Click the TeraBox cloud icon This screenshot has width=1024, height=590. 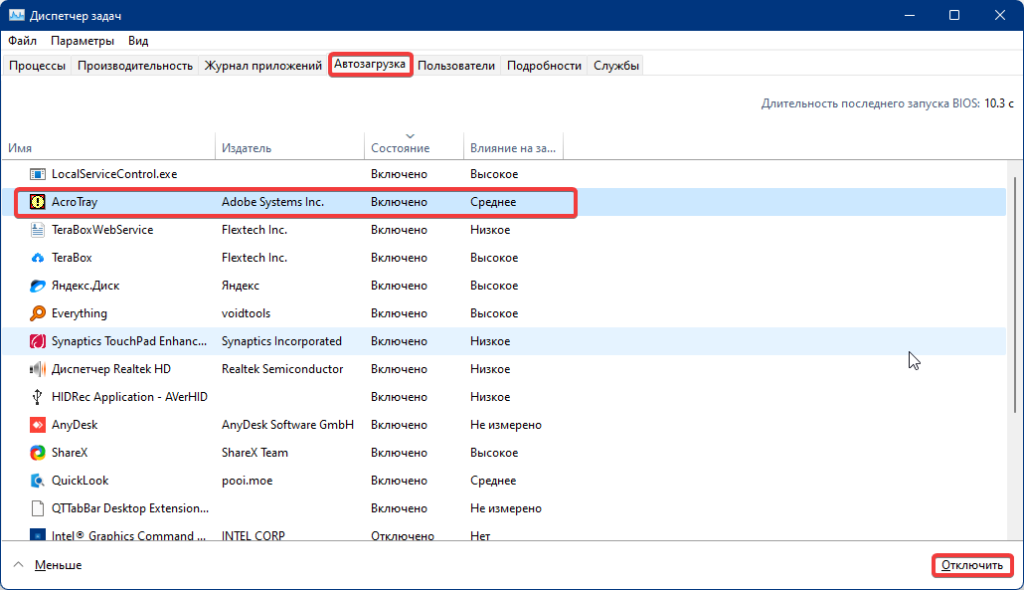coord(38,258)
